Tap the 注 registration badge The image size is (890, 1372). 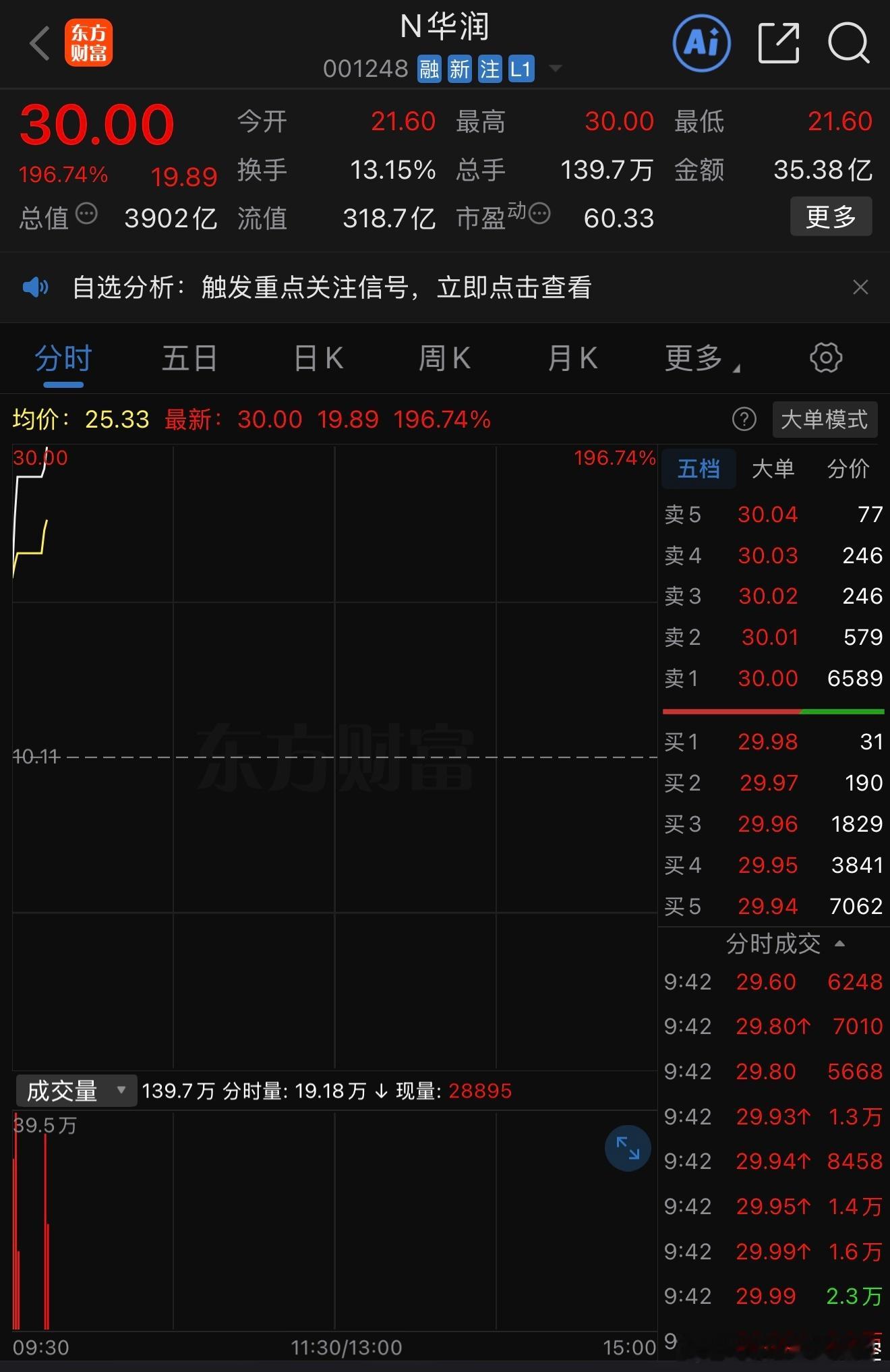coord(490,69)
